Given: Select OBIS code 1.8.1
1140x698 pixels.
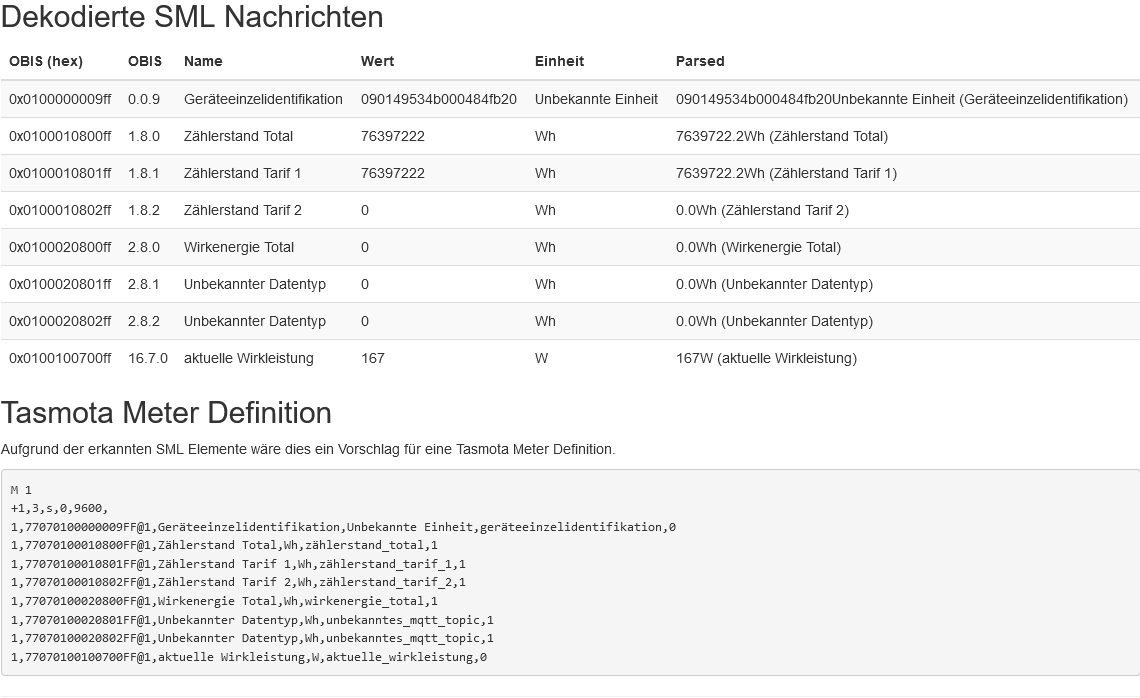Looking at the screenshot, I should [144, 173].
